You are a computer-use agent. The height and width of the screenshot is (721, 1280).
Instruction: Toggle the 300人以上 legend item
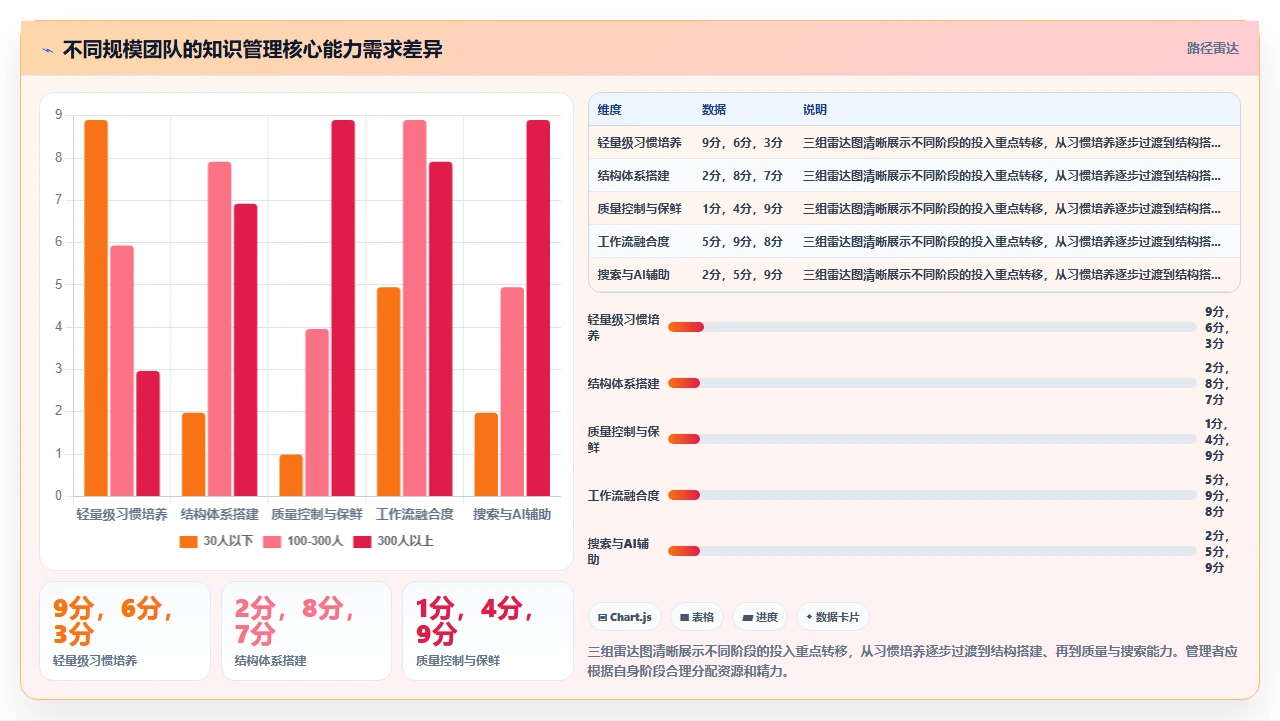(393, 541)
